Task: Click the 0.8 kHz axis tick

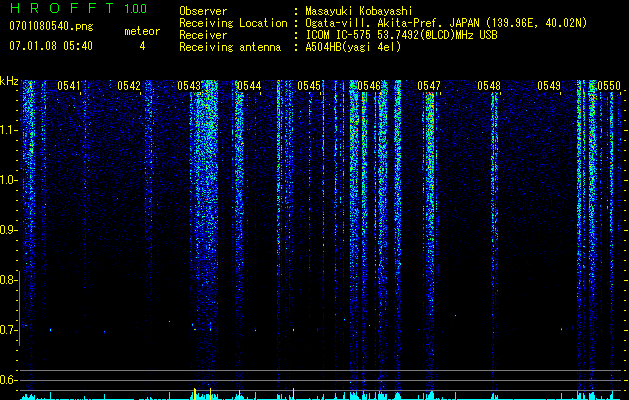Action: (x=9, y=280)
